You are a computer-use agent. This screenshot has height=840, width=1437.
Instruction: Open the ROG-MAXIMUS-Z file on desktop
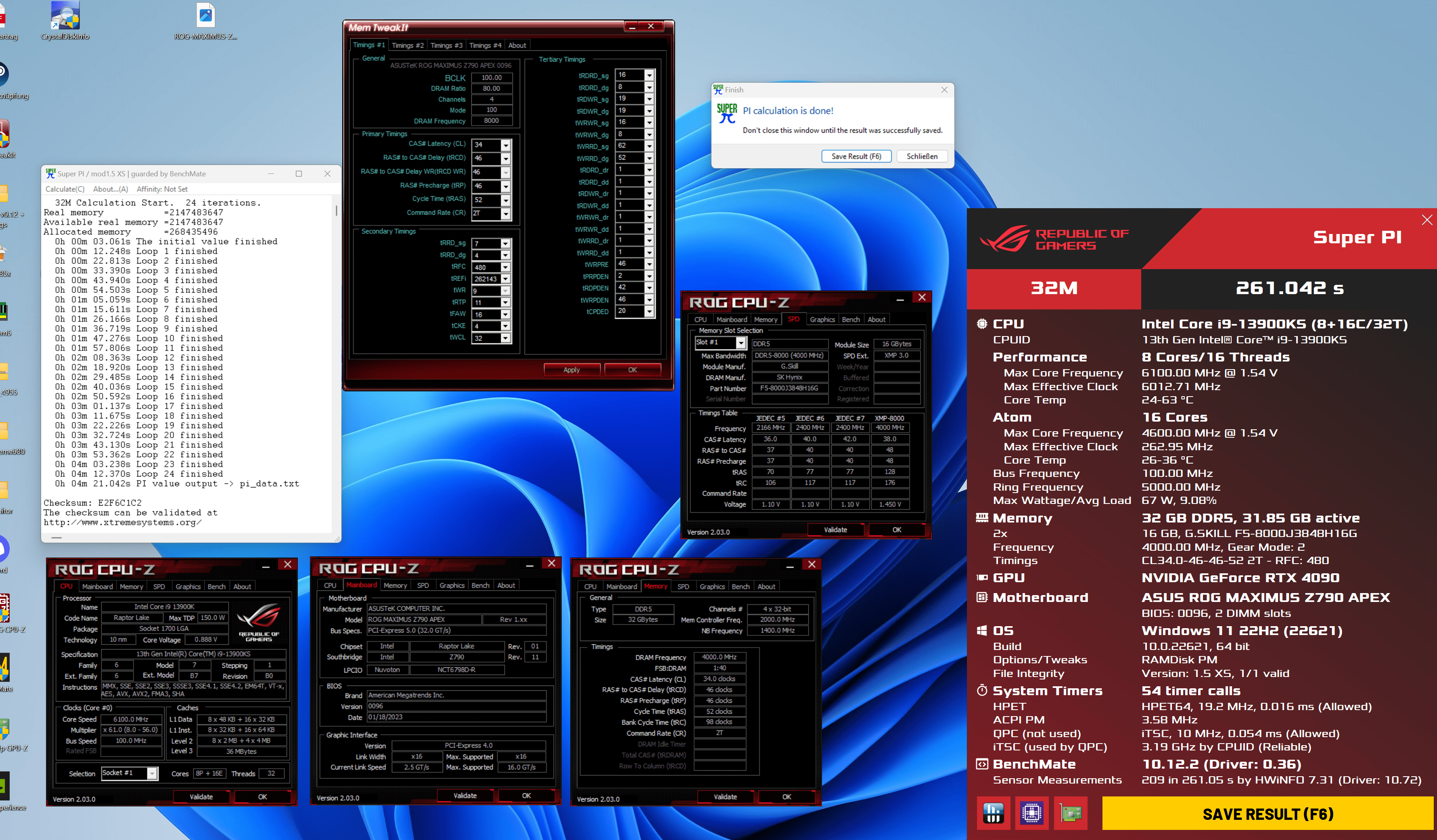click(x=205, y=21)
